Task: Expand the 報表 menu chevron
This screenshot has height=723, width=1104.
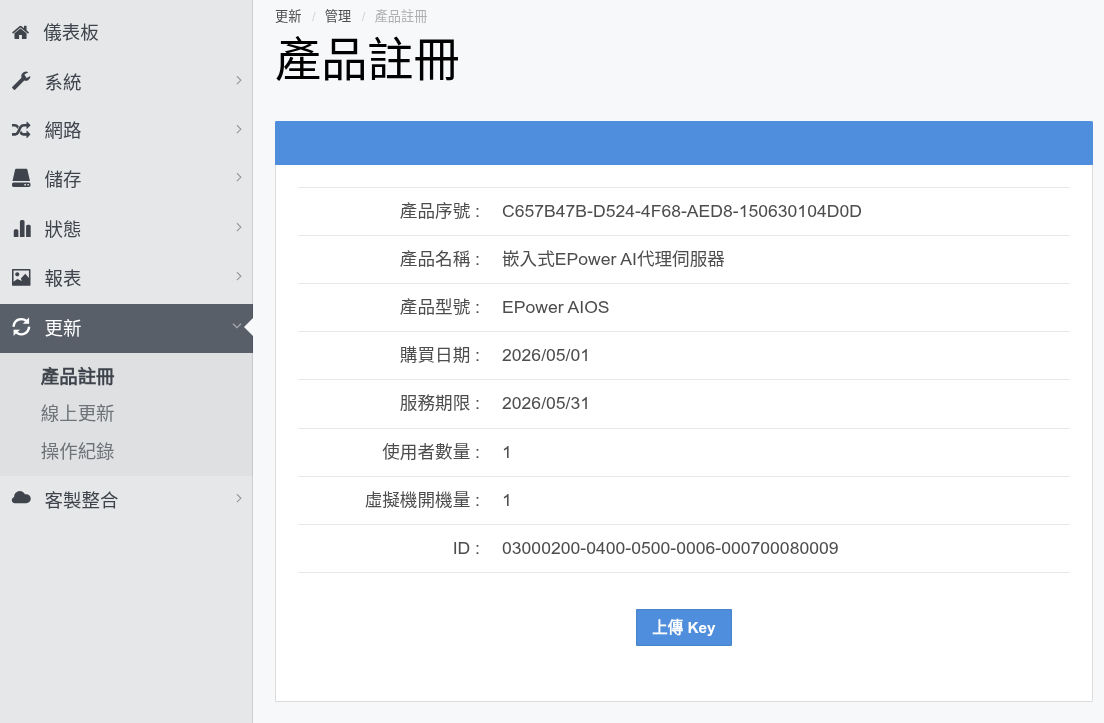Action: pyautogui.click(x=239, y=276)
